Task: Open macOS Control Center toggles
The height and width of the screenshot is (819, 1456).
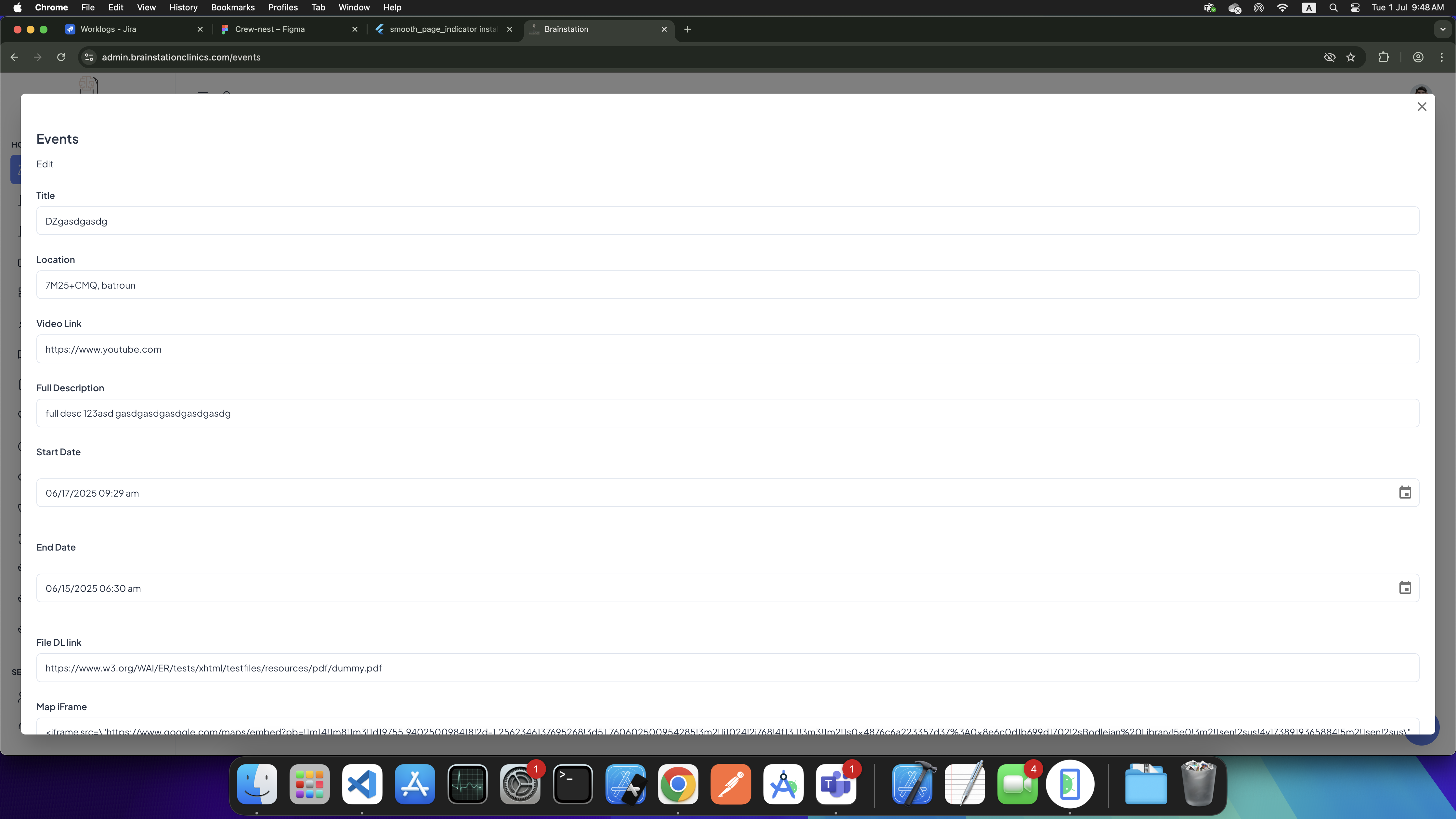Action: point(1355,7)
